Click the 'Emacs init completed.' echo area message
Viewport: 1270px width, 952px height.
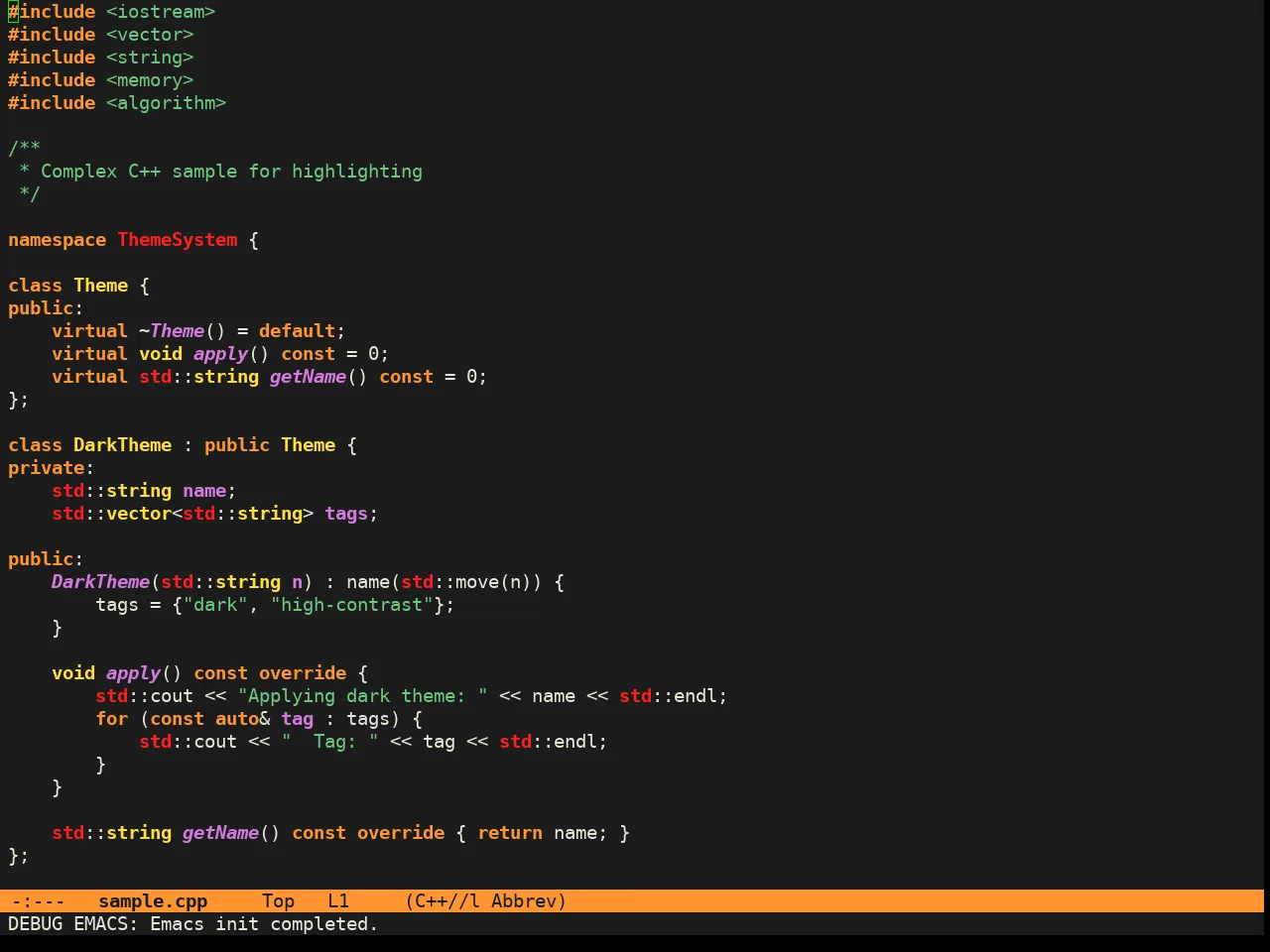264,924
